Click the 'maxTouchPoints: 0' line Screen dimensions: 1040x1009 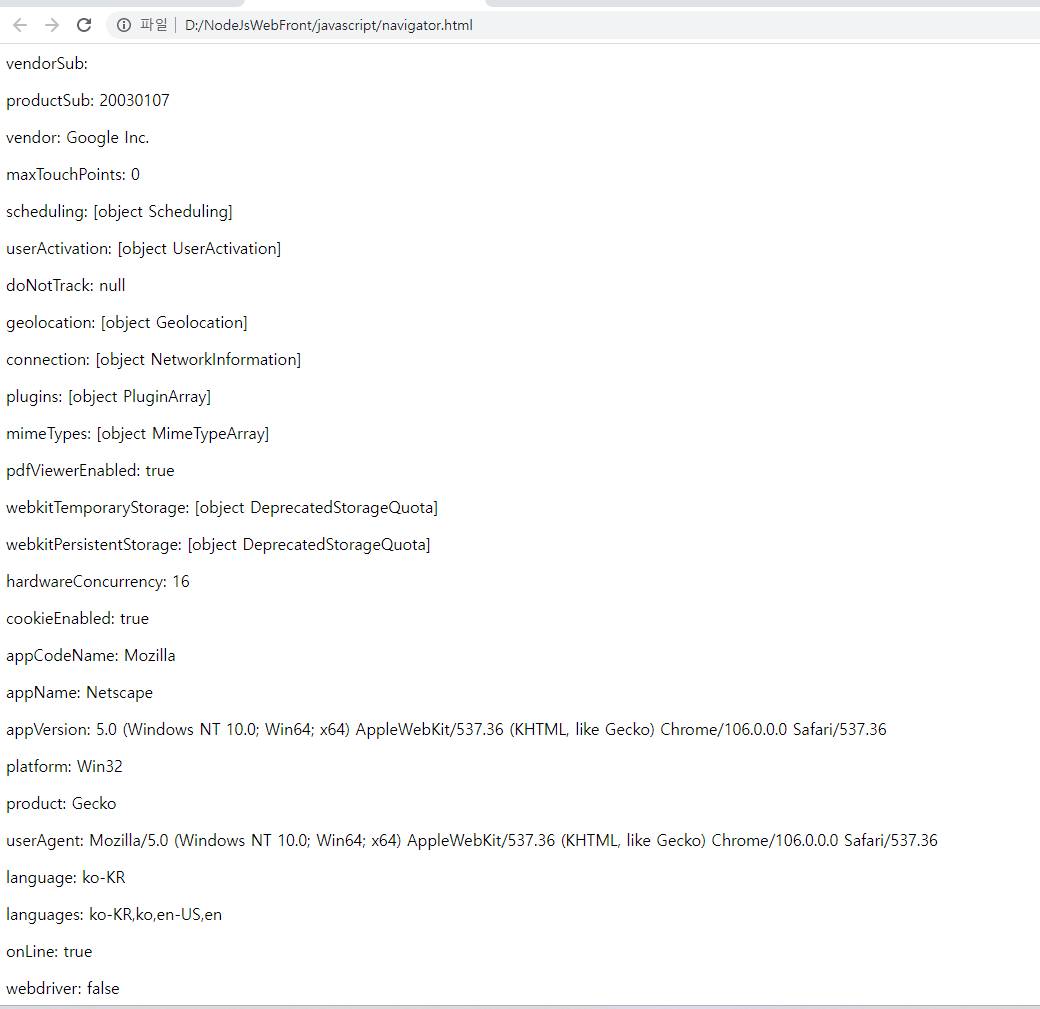point(73,174)
